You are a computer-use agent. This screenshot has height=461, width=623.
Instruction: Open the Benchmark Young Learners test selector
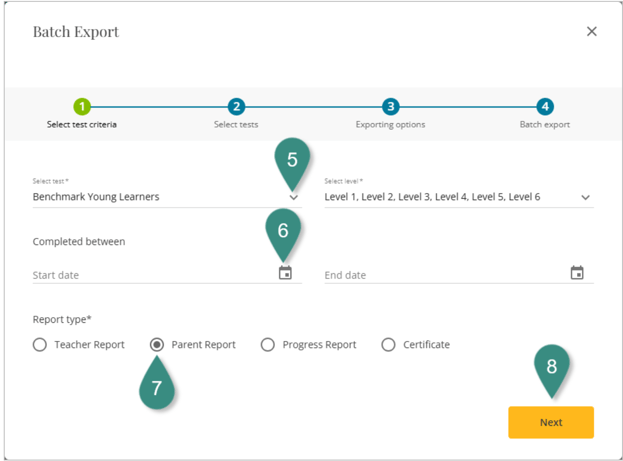150,197
